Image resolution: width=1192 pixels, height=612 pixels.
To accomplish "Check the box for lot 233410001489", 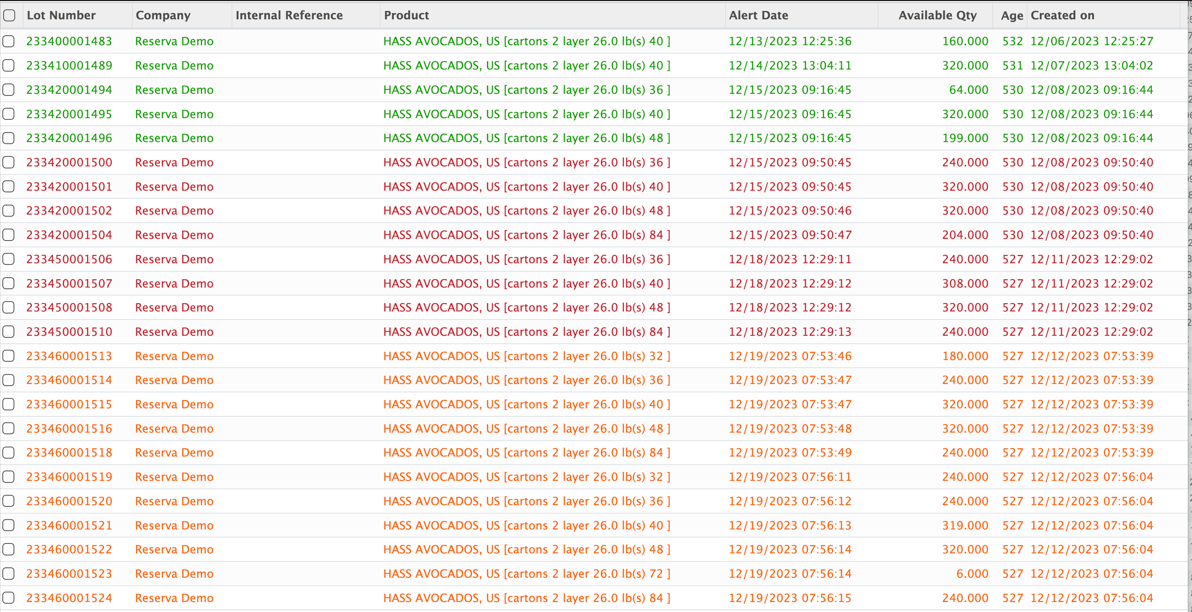I will (8, 66).
